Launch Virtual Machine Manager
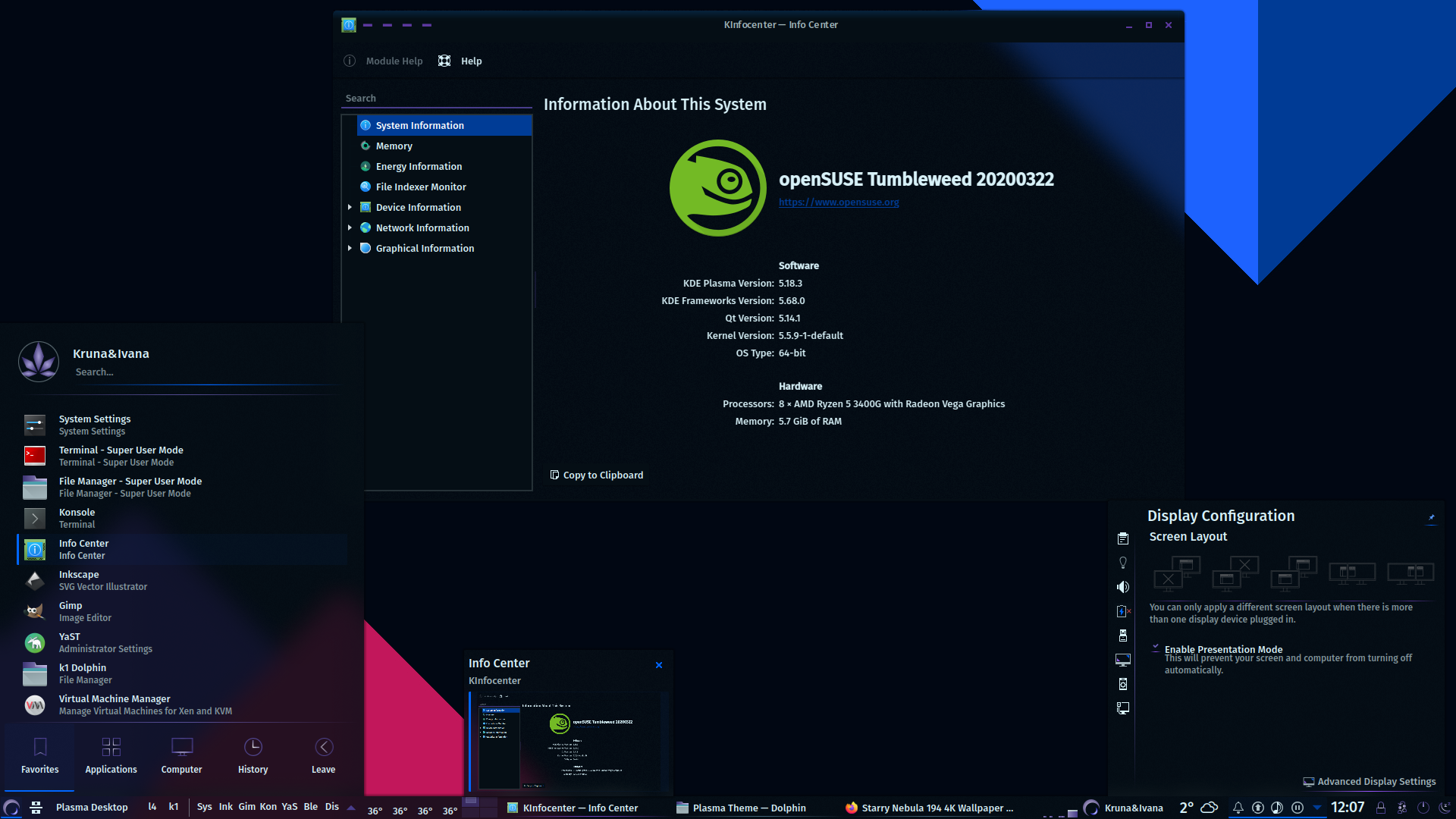This screenshot has height=819, width=1456. [182, 704]
